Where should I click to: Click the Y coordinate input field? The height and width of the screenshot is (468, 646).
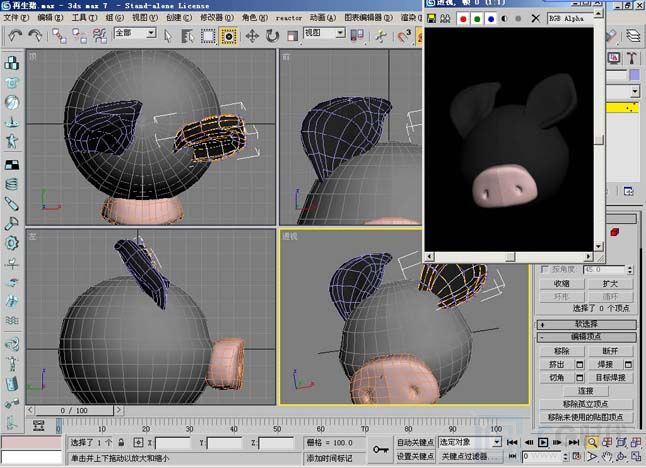click(x=225, y=443)
